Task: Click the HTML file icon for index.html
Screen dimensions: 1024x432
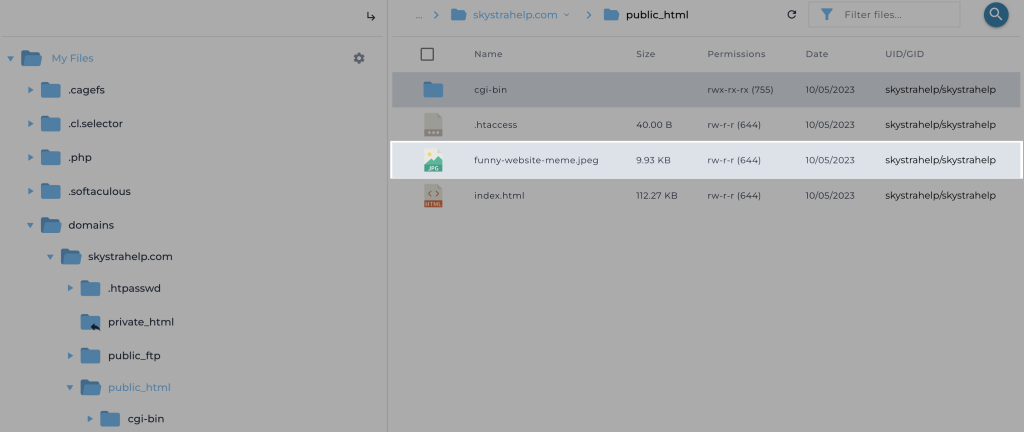Action: pos(433,196)
